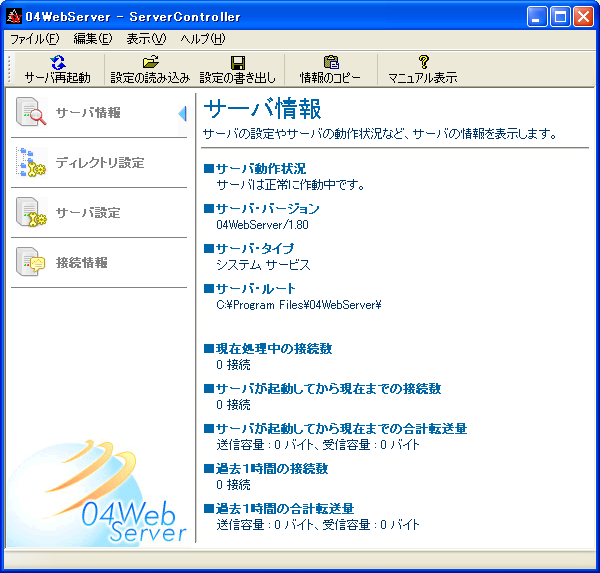This screenshot has width=600, height=573.
Task: Click the サーバ再起動 toolbar label
Action: [58, 78]
